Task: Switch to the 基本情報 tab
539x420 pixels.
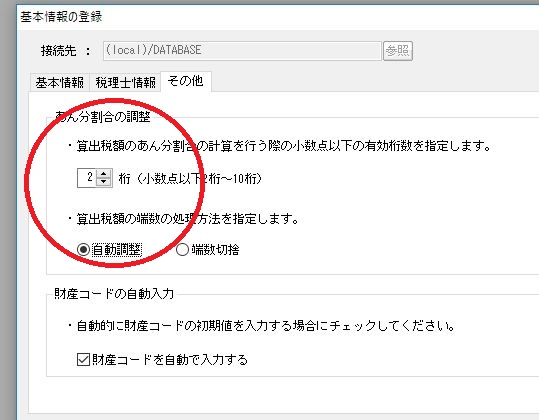Action: (x=59, y=82)
